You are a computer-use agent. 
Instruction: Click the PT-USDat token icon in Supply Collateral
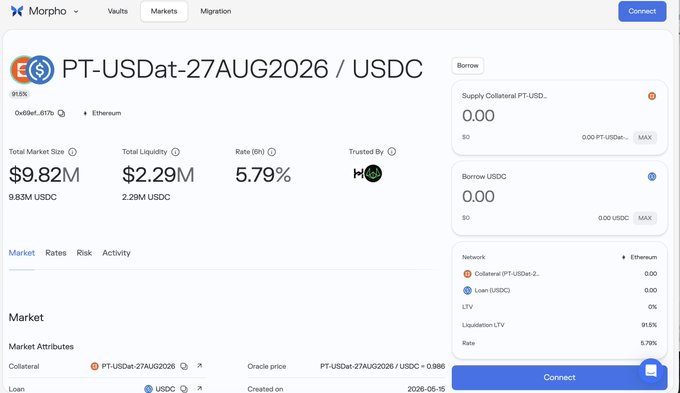(x=652, y=96)
